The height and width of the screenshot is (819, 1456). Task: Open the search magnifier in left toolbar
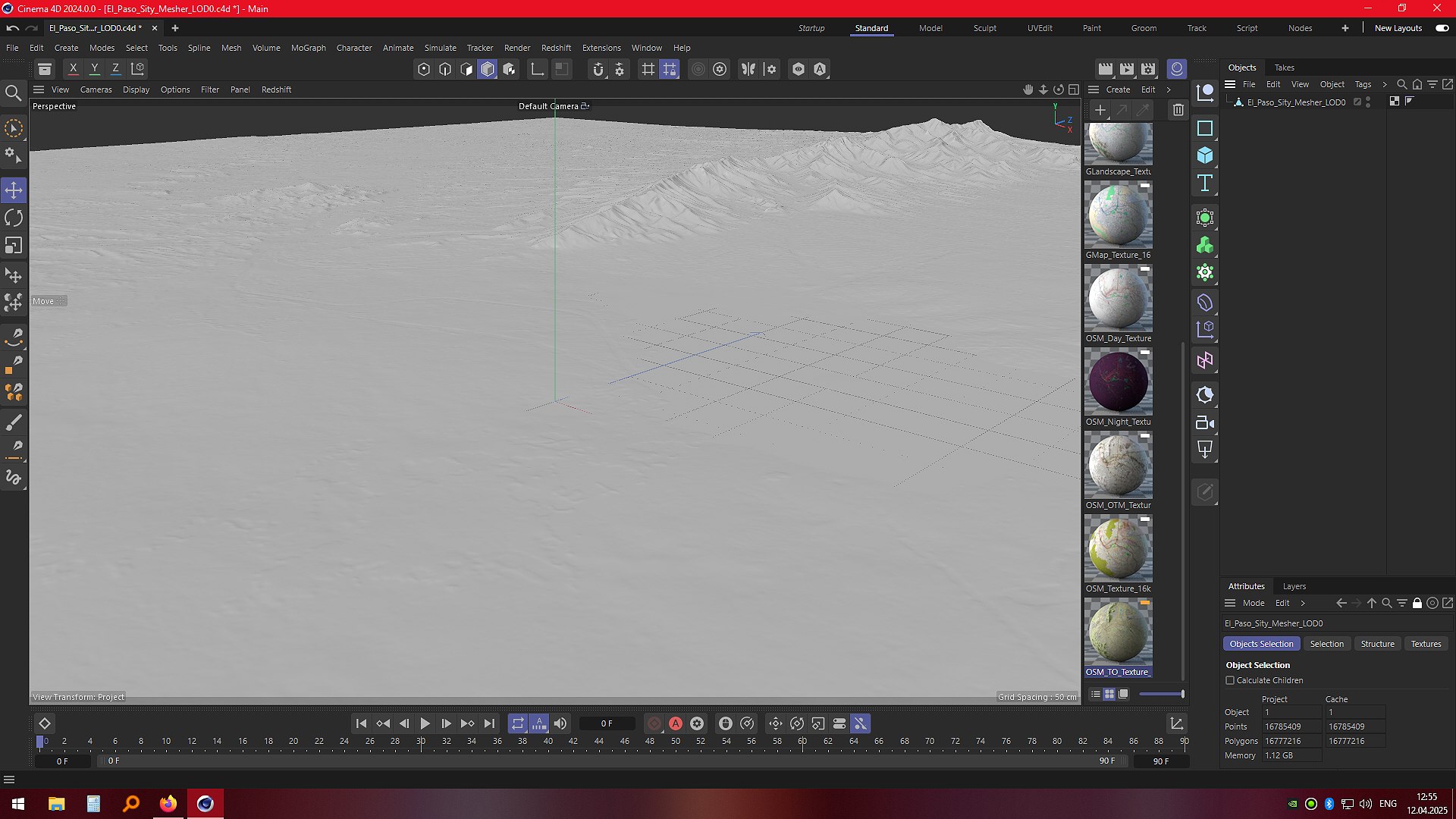tap(14, 93)
